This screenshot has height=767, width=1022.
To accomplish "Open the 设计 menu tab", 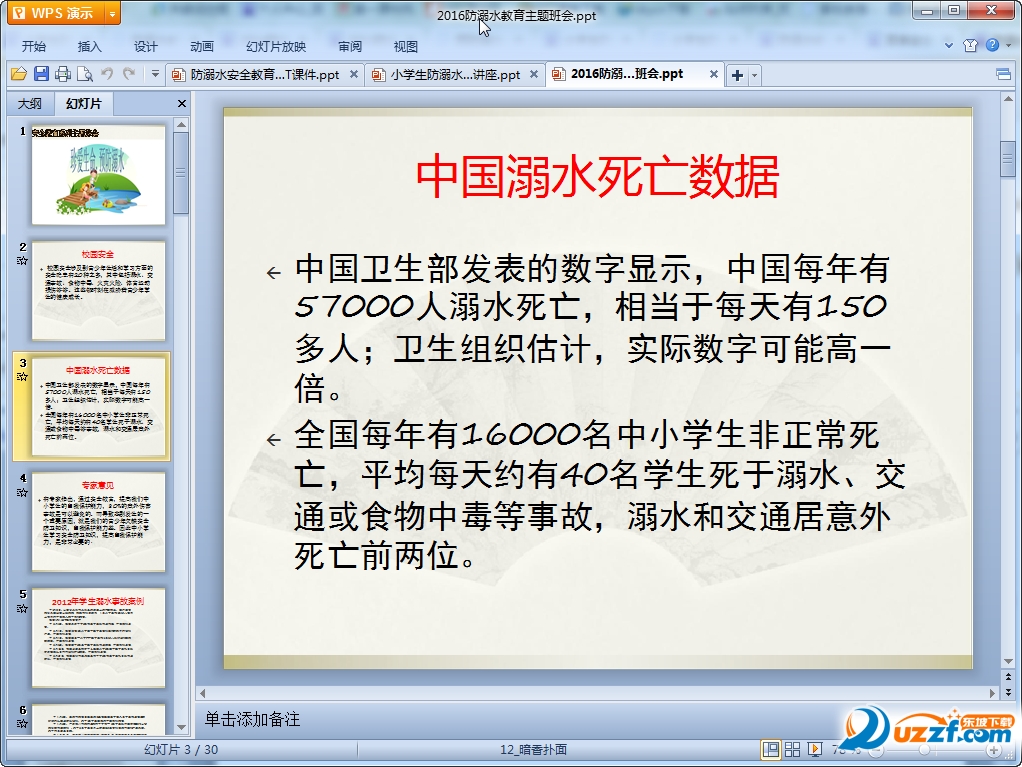I will pos(146,46).
